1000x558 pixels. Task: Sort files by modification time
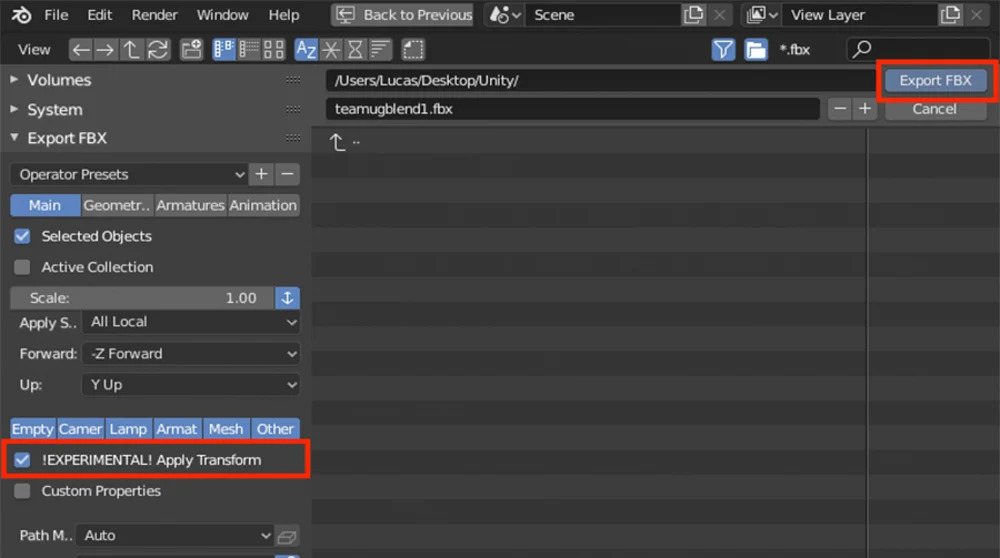(355, 50)
